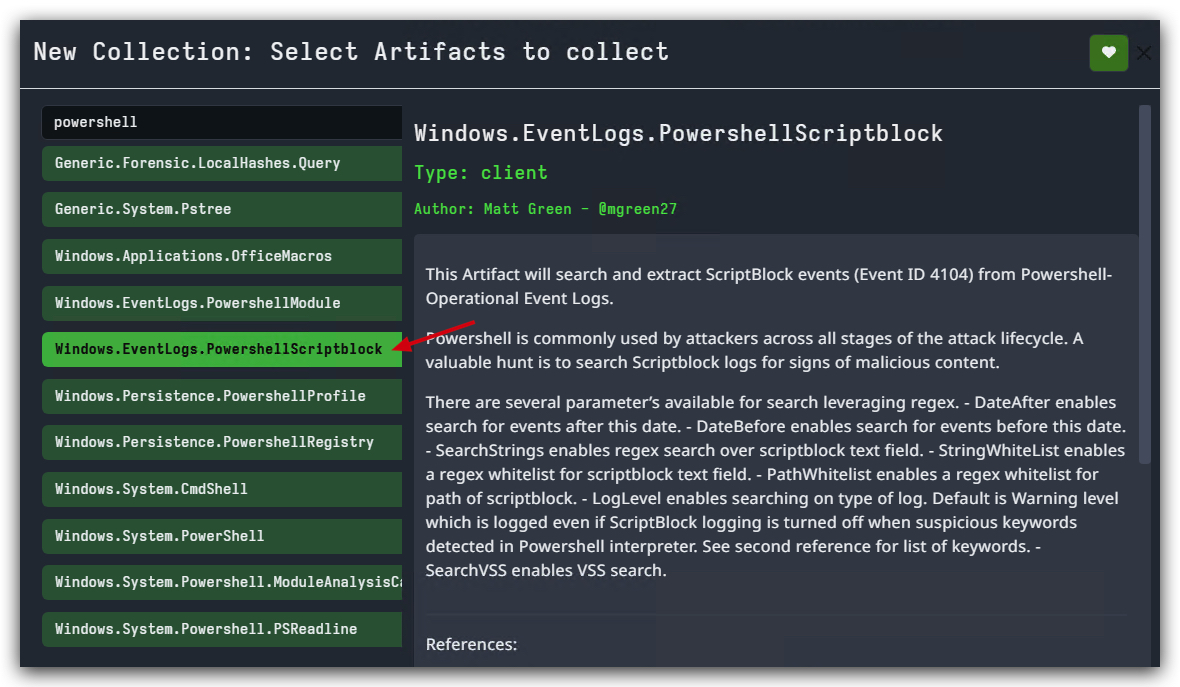Select Windows.Persistence.PowershellRegistry artifact
1180x687 pixels.
tap(222, 442)
